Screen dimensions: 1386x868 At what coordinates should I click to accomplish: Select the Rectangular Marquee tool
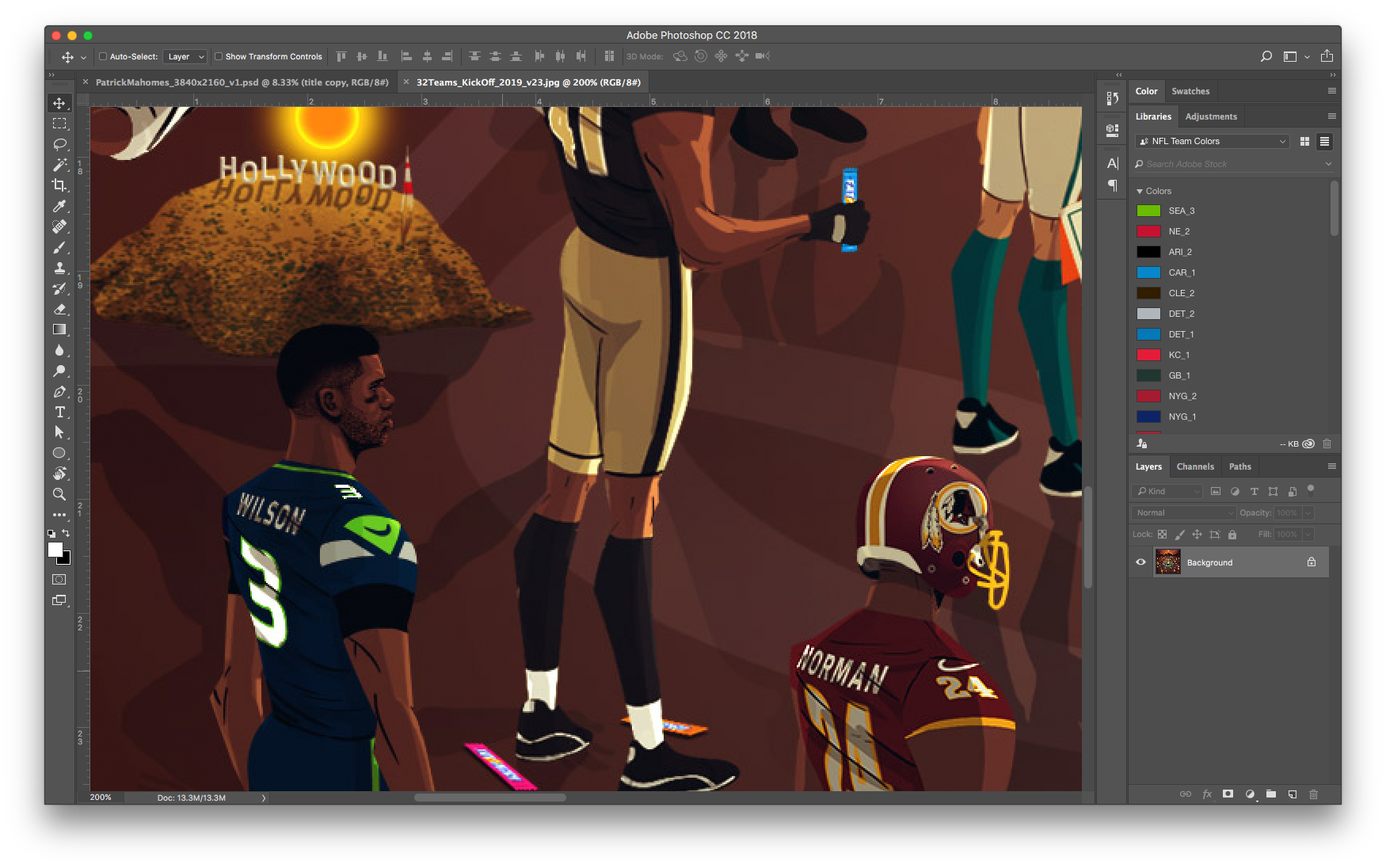coord(59,124)
